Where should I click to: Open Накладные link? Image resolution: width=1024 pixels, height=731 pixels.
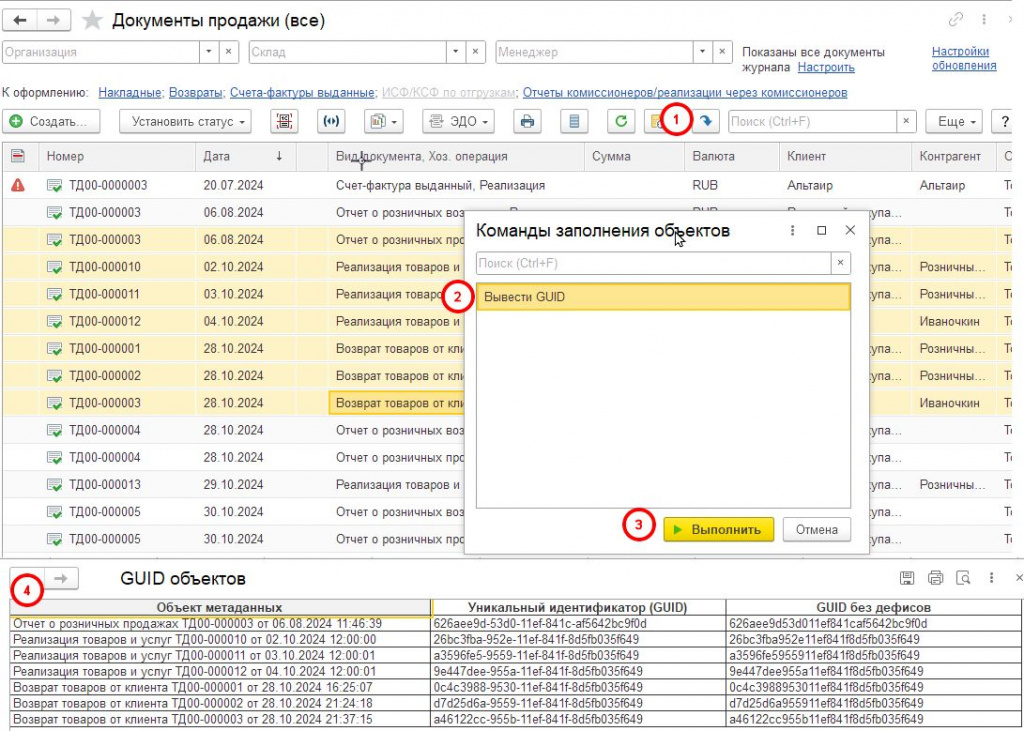click(x=129, y=93)
